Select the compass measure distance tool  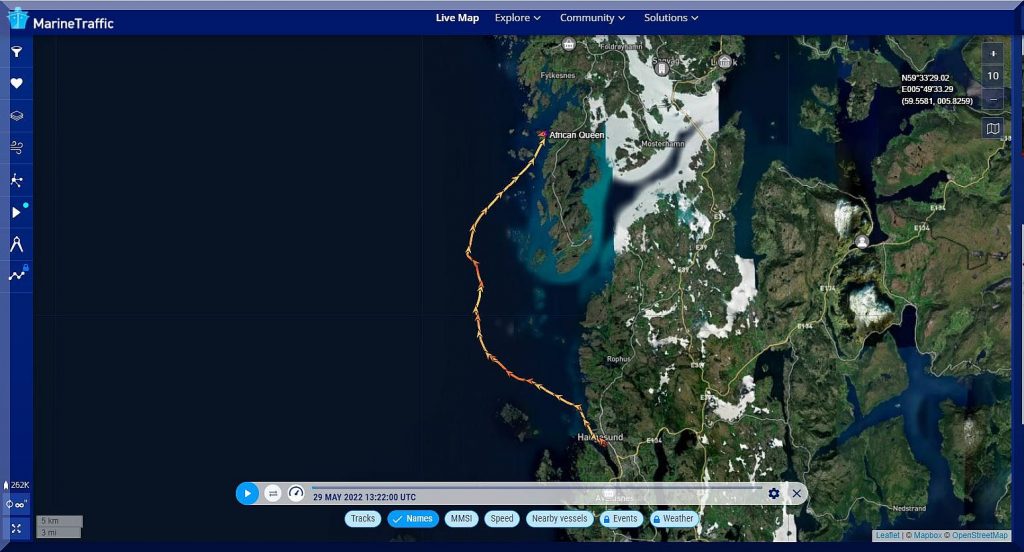point(16,243)
